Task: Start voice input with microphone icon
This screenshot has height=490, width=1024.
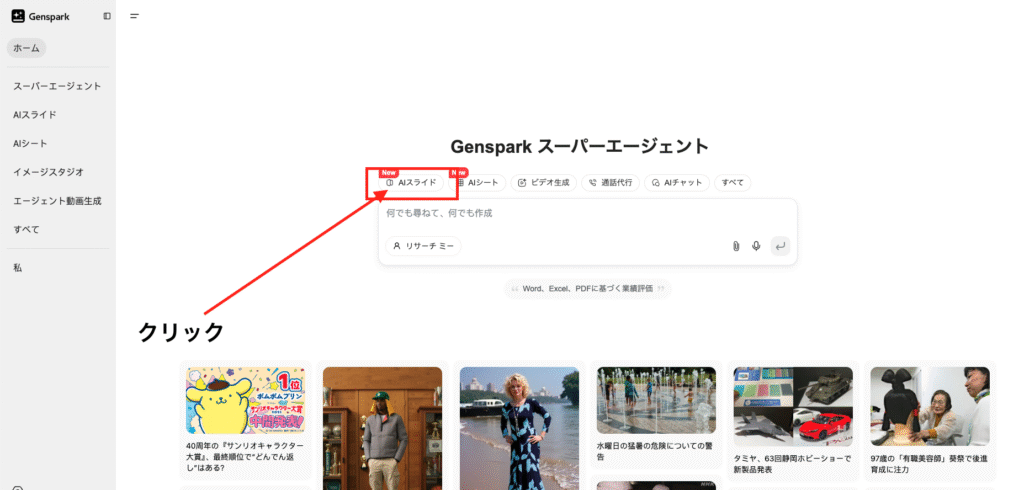Action: [x=756, y=246]
